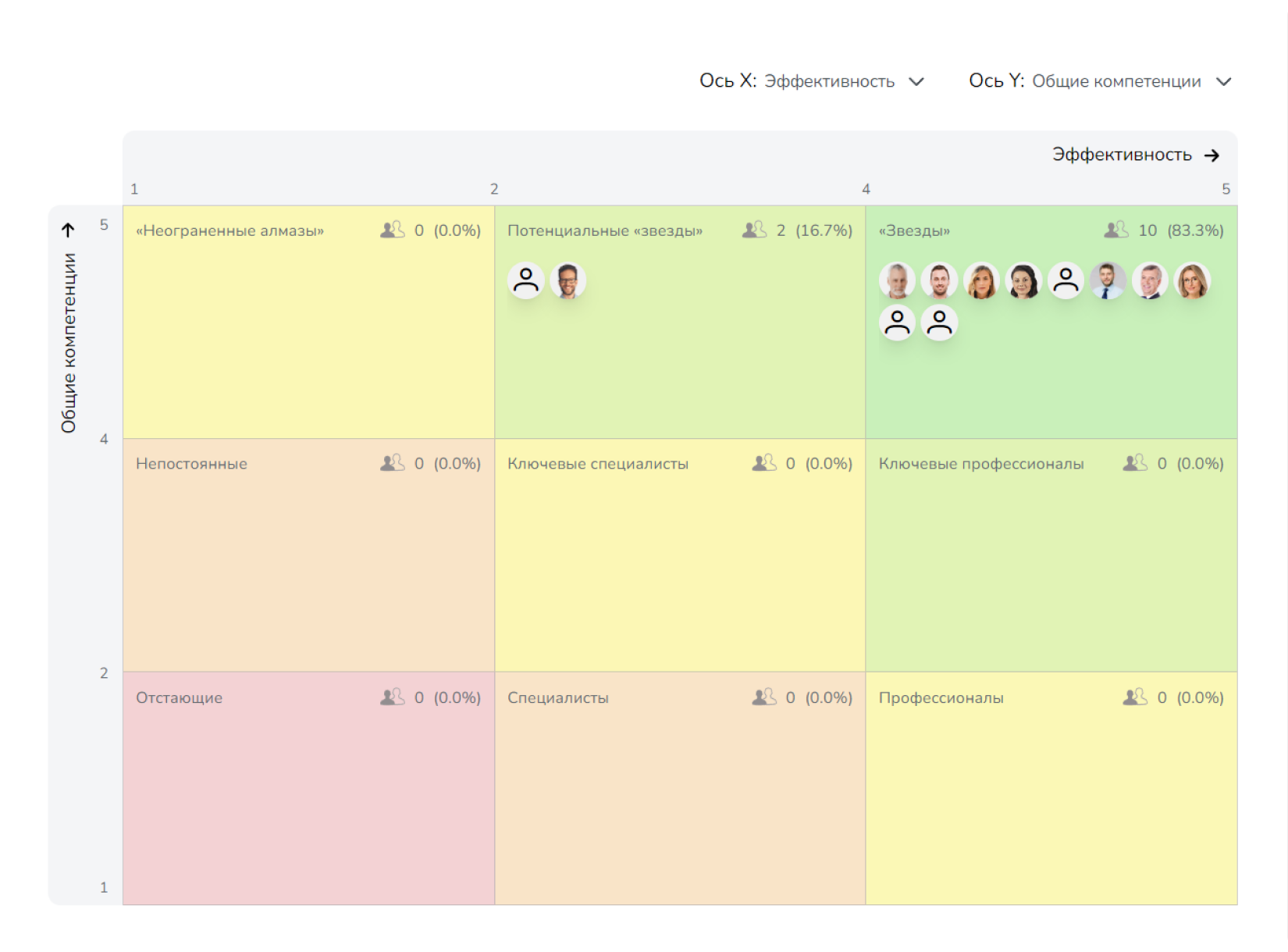Open the Ось X Эффективность dropdown
This screenshot has width=1288, height=952.
pos(827,81)
